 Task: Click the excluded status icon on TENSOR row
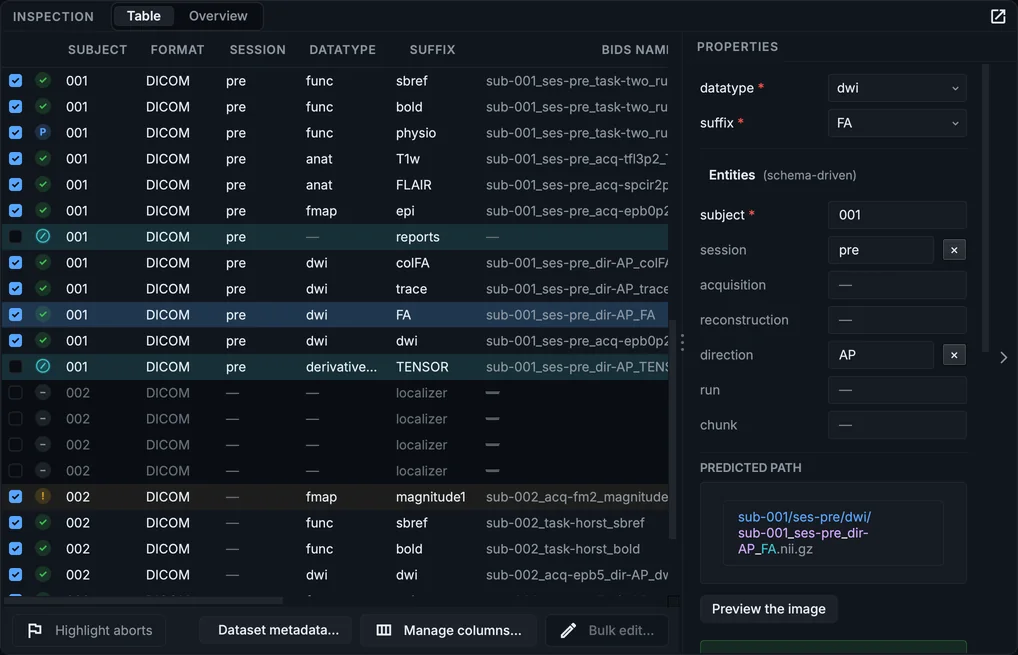point(43,366)
